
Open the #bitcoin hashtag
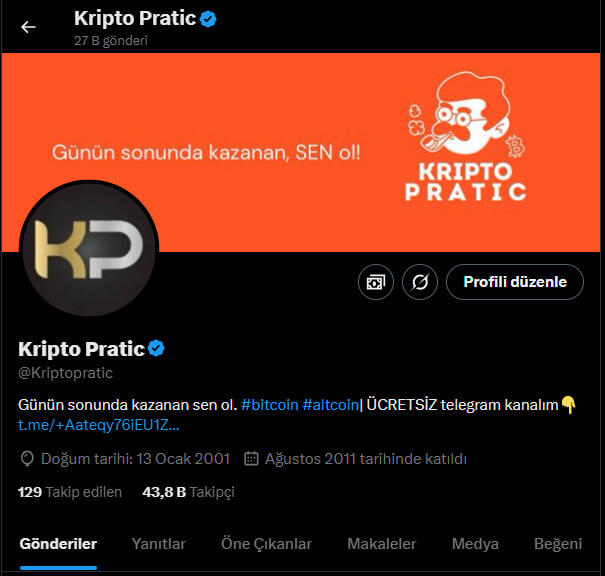pyautogui.click(x=269, y=405)
